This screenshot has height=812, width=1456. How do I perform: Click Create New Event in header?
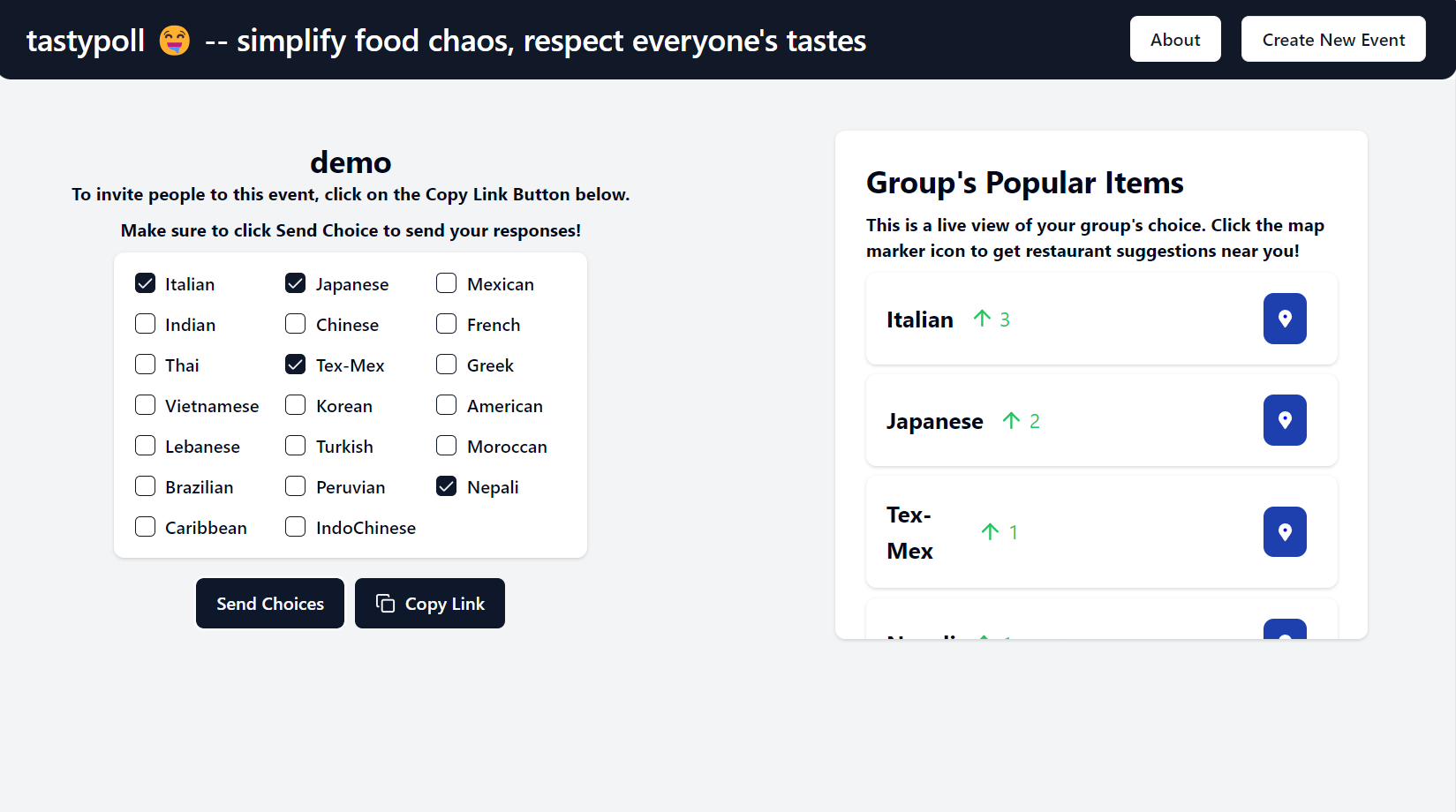[1332, 40]
